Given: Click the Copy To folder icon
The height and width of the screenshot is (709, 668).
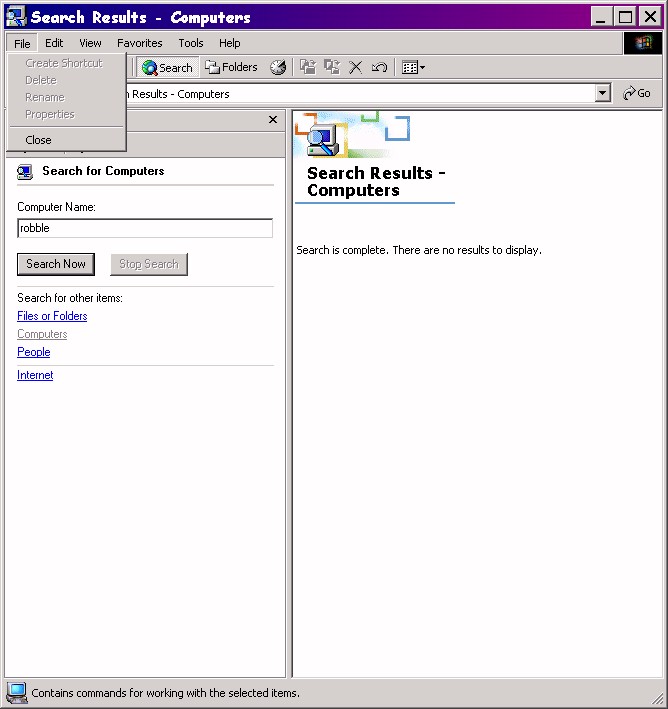Looking at the screenshot, I should pyautogui.click(x=331, y=68).
